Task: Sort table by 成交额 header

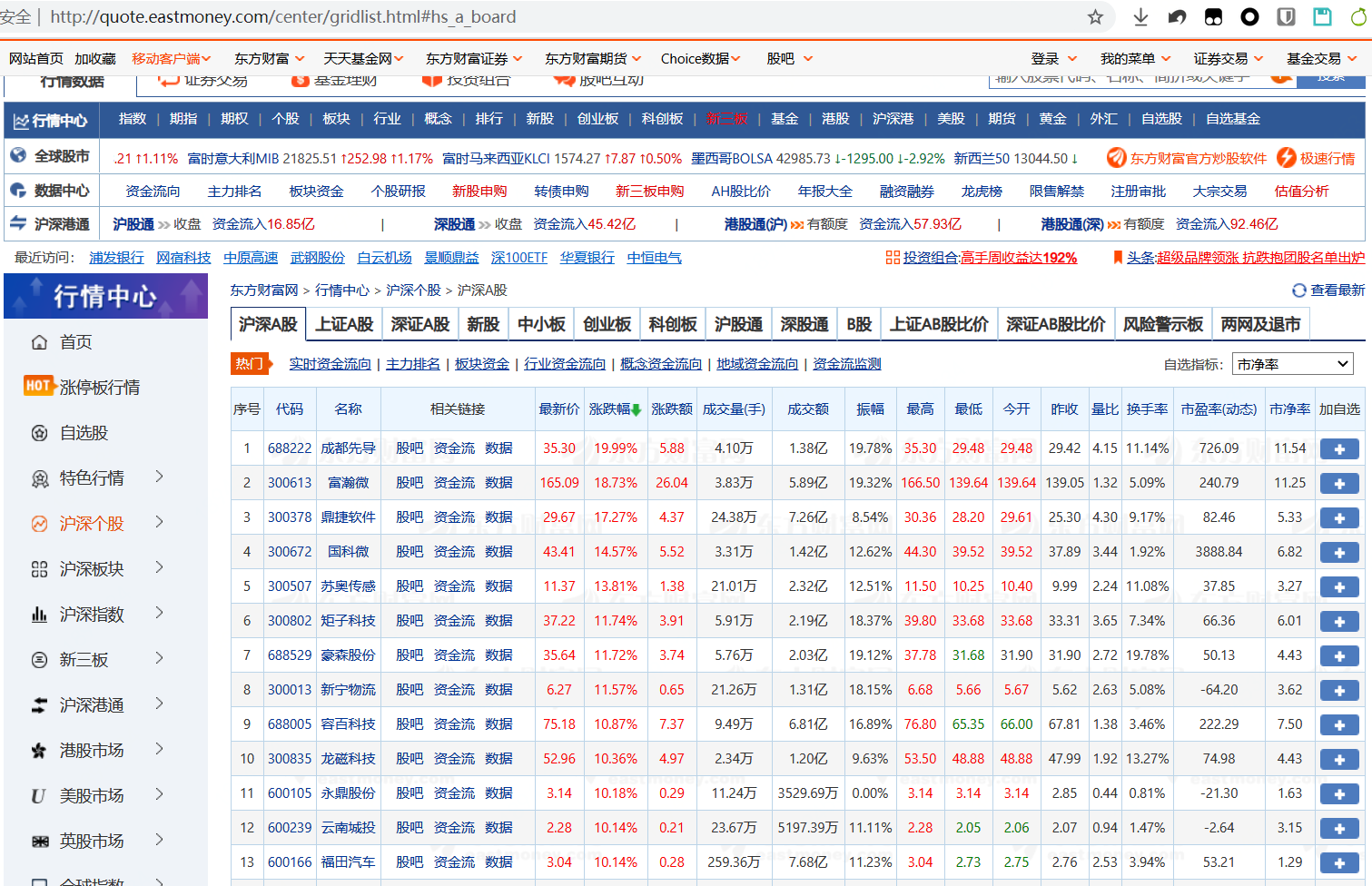Action: 808,409
